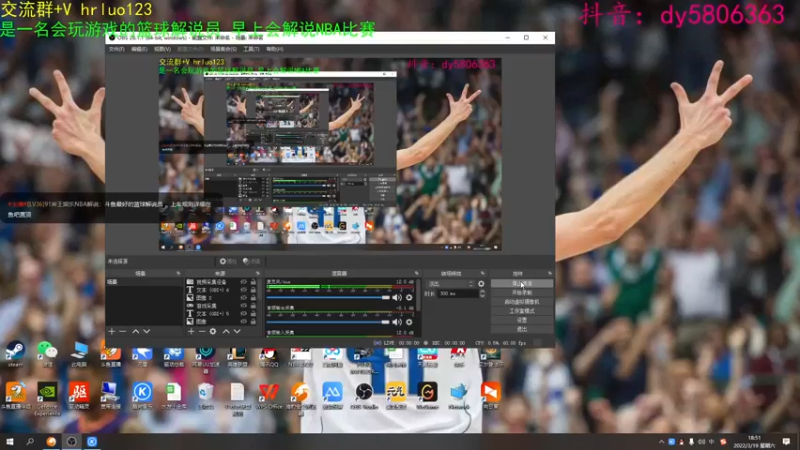The image size is (800, 450).
Task: Open source properties gear below sources list
Action: coord(213,332)
